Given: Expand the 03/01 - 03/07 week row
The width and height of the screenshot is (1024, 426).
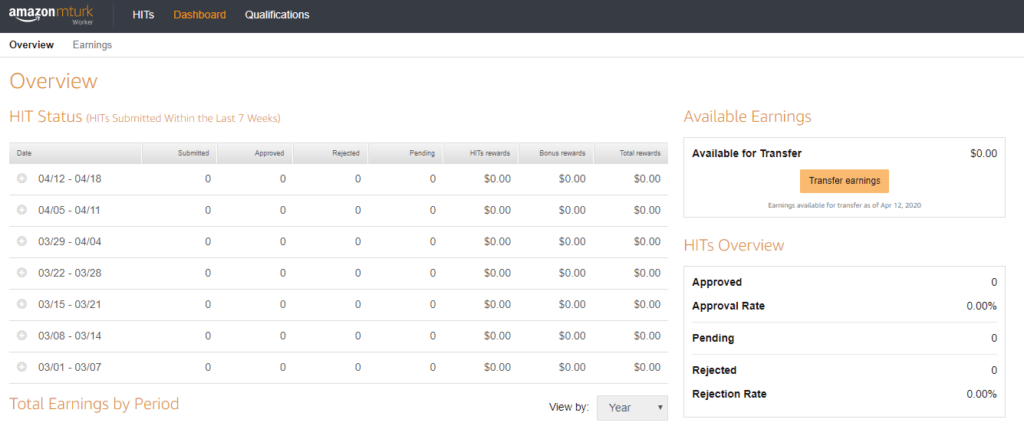Looking at the screenshot, I should tap(22, 367).
